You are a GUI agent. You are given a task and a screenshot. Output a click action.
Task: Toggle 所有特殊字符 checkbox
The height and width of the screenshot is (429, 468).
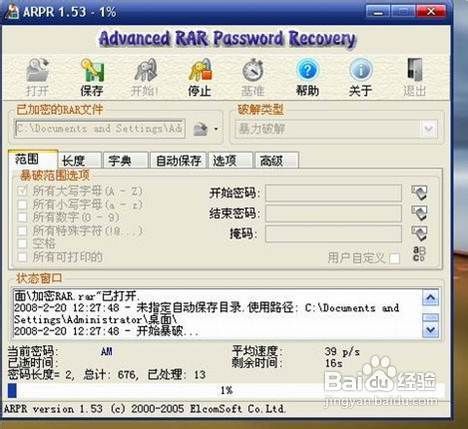pyautogui.click(x=22, y=230)
